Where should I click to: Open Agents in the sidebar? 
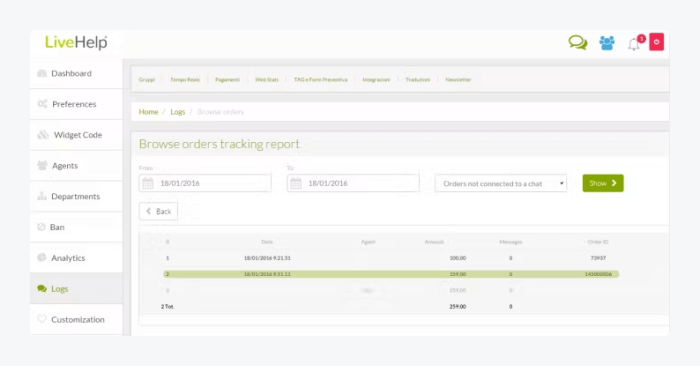[x=76, y=166]
